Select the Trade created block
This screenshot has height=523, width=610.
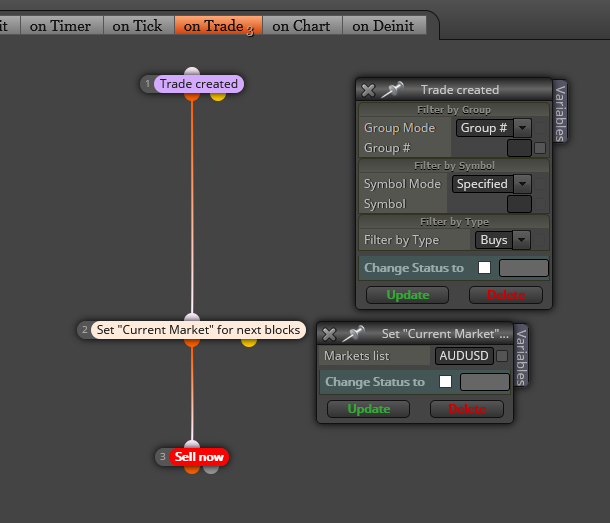[x=199, y=84]
